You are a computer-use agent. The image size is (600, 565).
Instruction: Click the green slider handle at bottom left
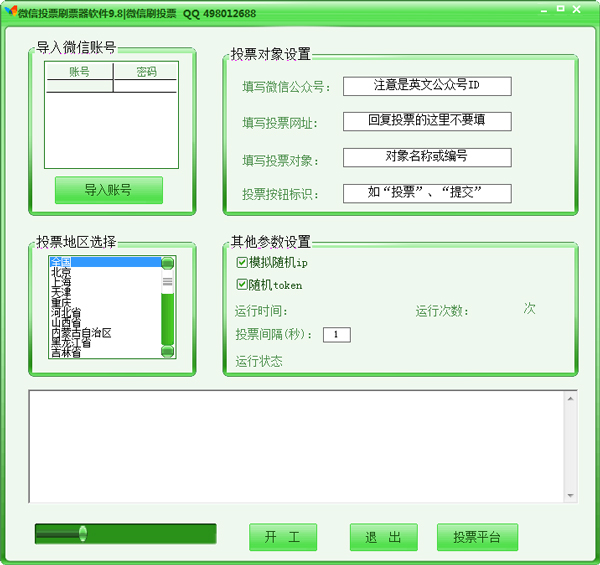(x=82, y=534)
